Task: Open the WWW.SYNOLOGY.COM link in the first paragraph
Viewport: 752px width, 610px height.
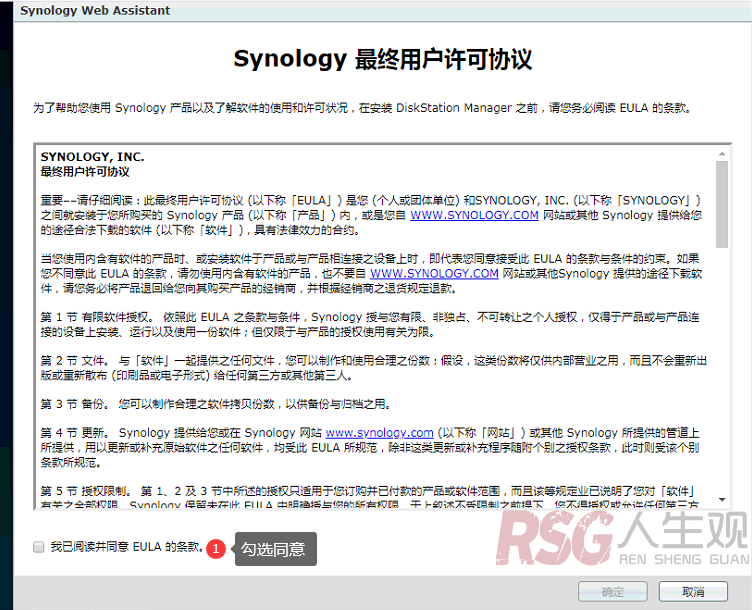Action: tap(474, 215)
